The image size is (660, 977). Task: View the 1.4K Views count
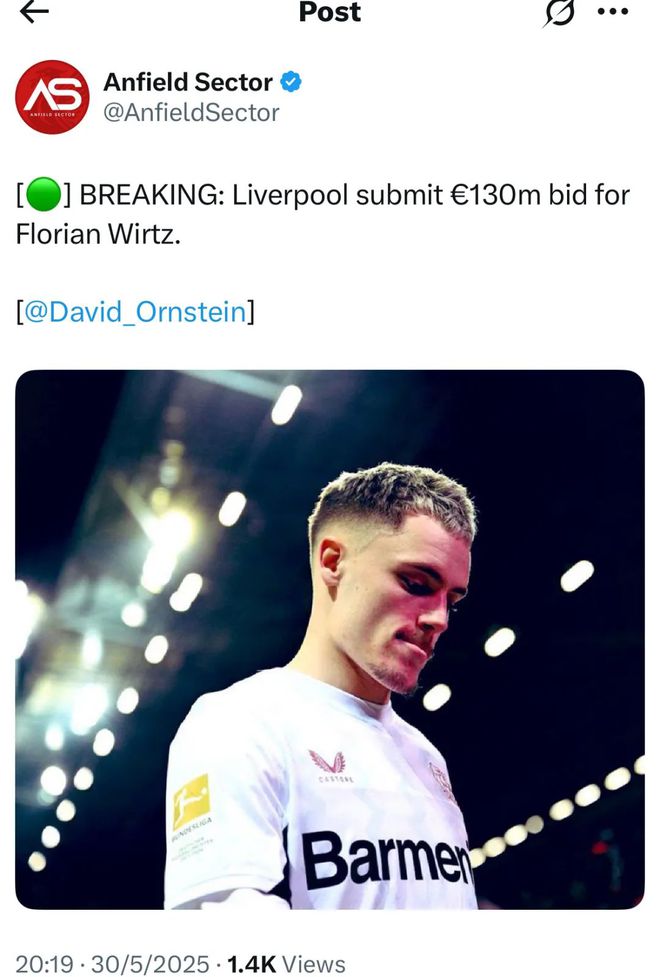coord(286,964)
